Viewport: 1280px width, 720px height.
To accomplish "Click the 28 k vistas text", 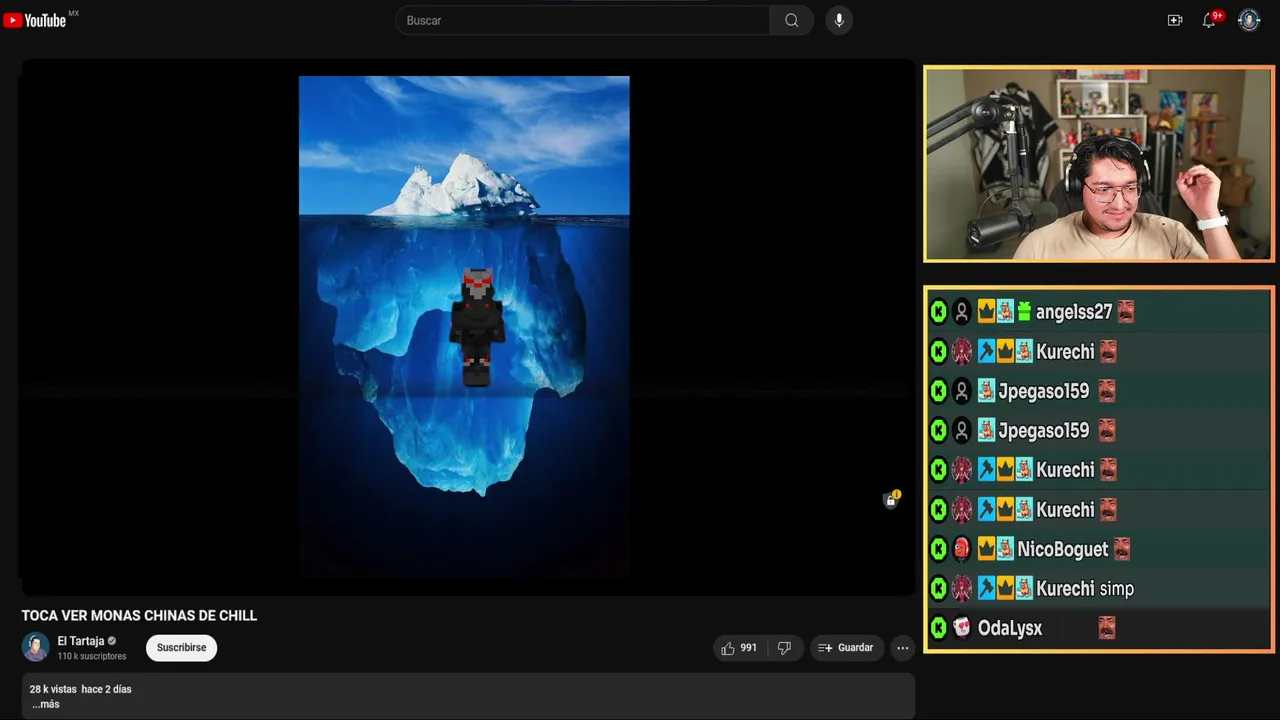I will point(53,689).
